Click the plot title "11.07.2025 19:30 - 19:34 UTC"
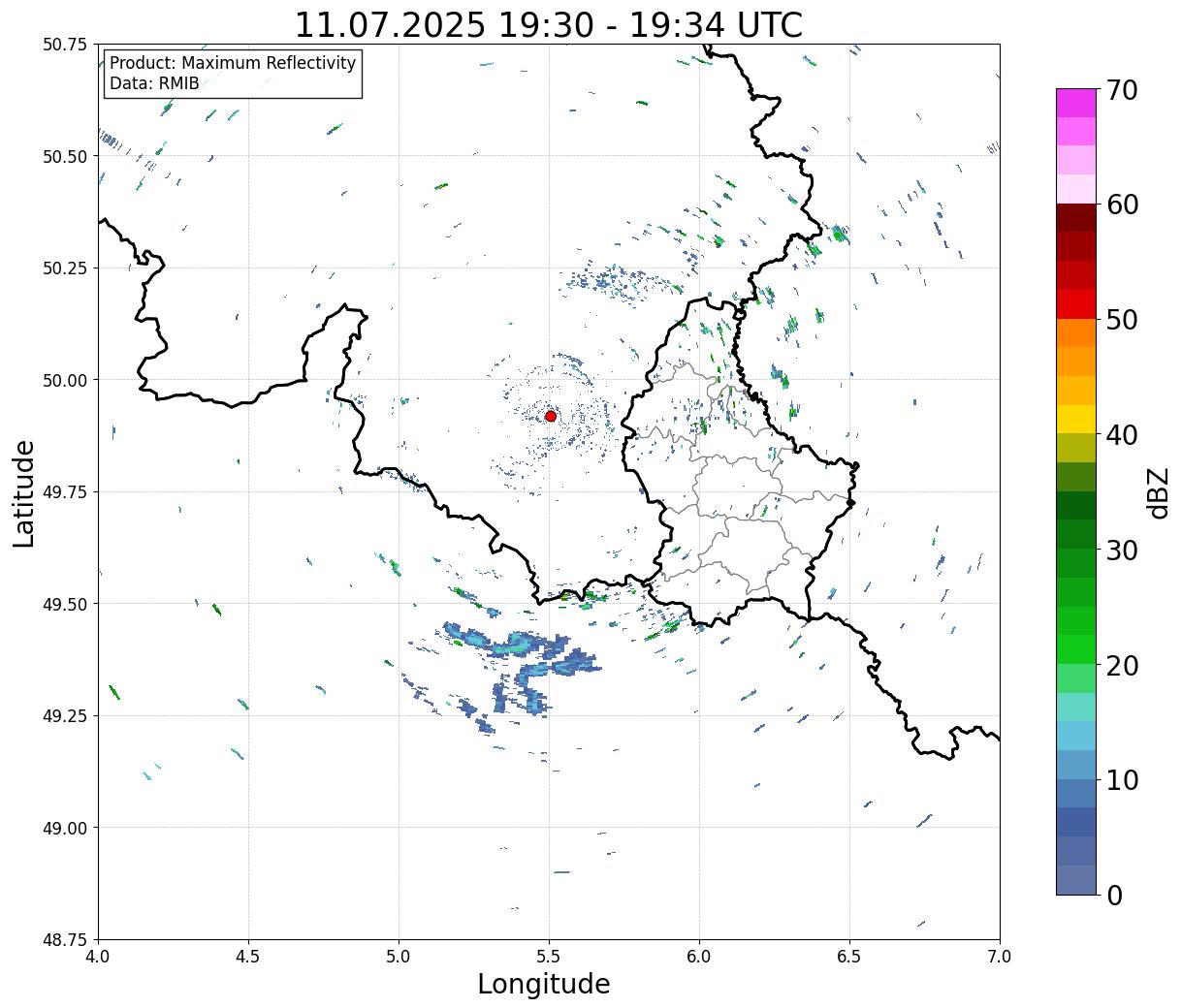The height and width of the screenshot is (1008, 1182). tap(549, 24)
